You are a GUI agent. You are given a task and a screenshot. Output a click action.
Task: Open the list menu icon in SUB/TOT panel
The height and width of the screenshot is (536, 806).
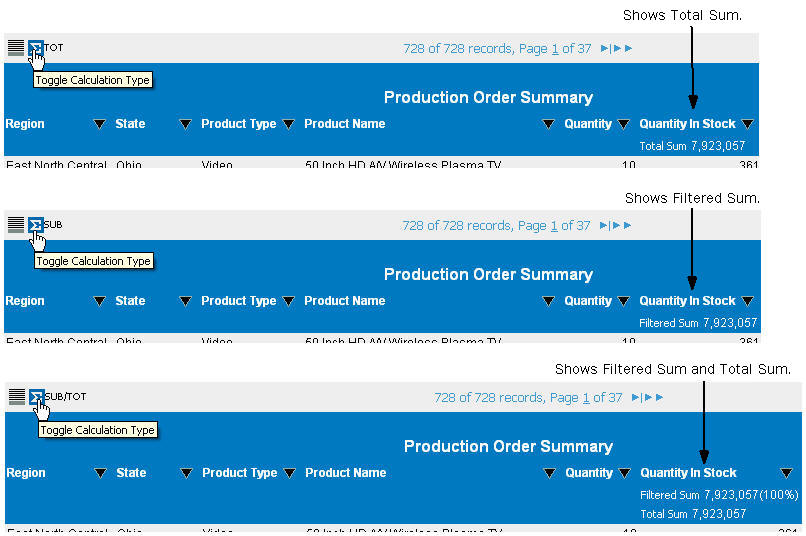point(17,397)
